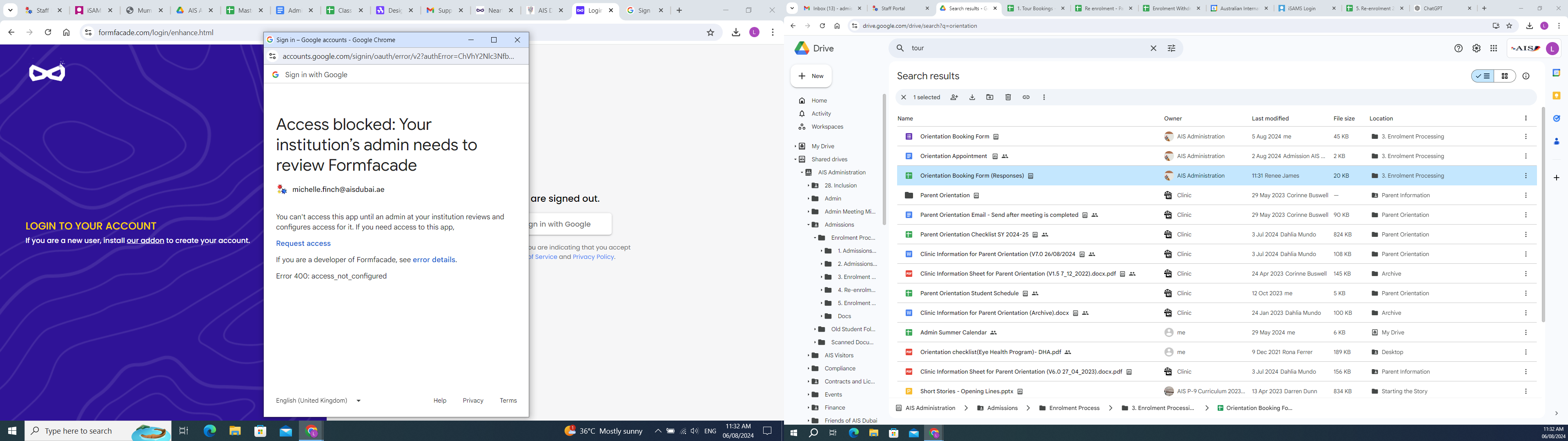1568x441 pixels.
Task: Select list layout view toggle
Action: (1483, 76)
